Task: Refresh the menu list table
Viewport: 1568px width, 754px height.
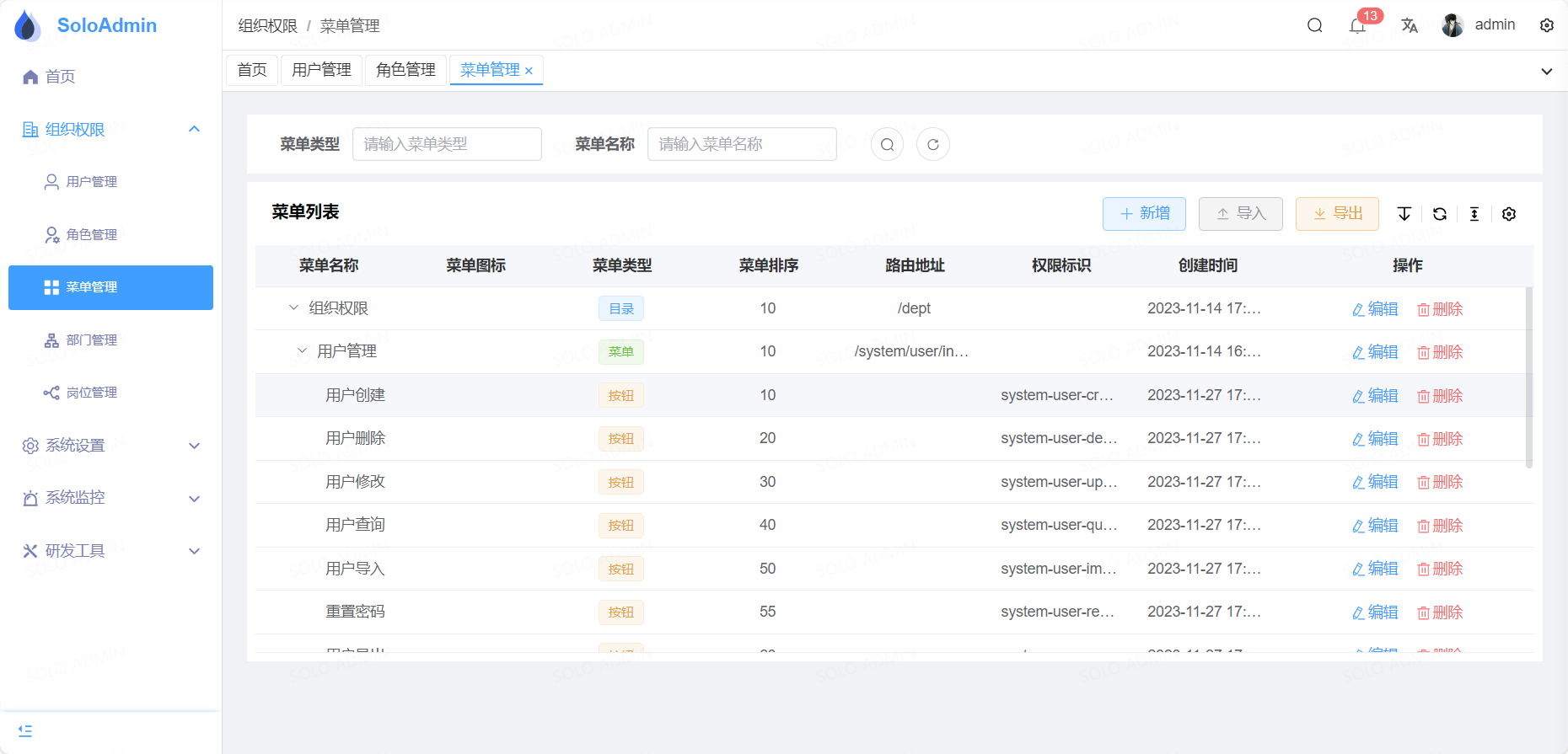Action: pos(1440,214)
